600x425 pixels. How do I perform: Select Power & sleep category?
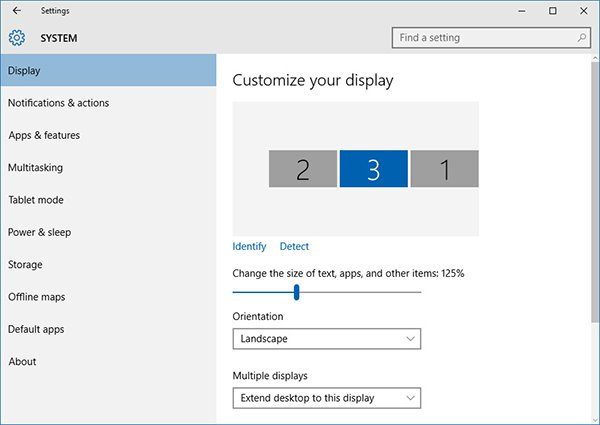pos(39,232)
